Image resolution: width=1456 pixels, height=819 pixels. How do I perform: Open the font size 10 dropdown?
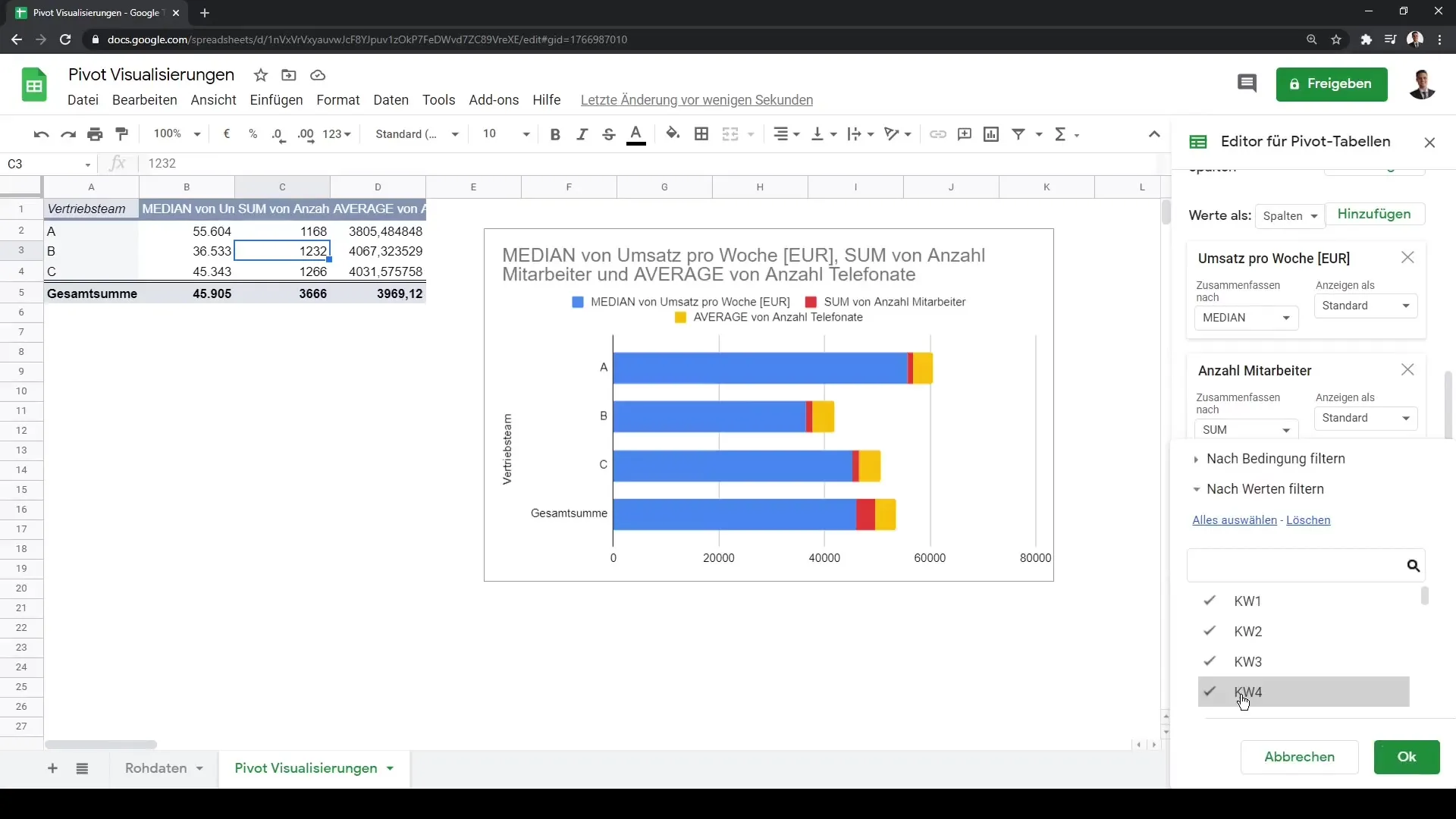click(506, 134)
